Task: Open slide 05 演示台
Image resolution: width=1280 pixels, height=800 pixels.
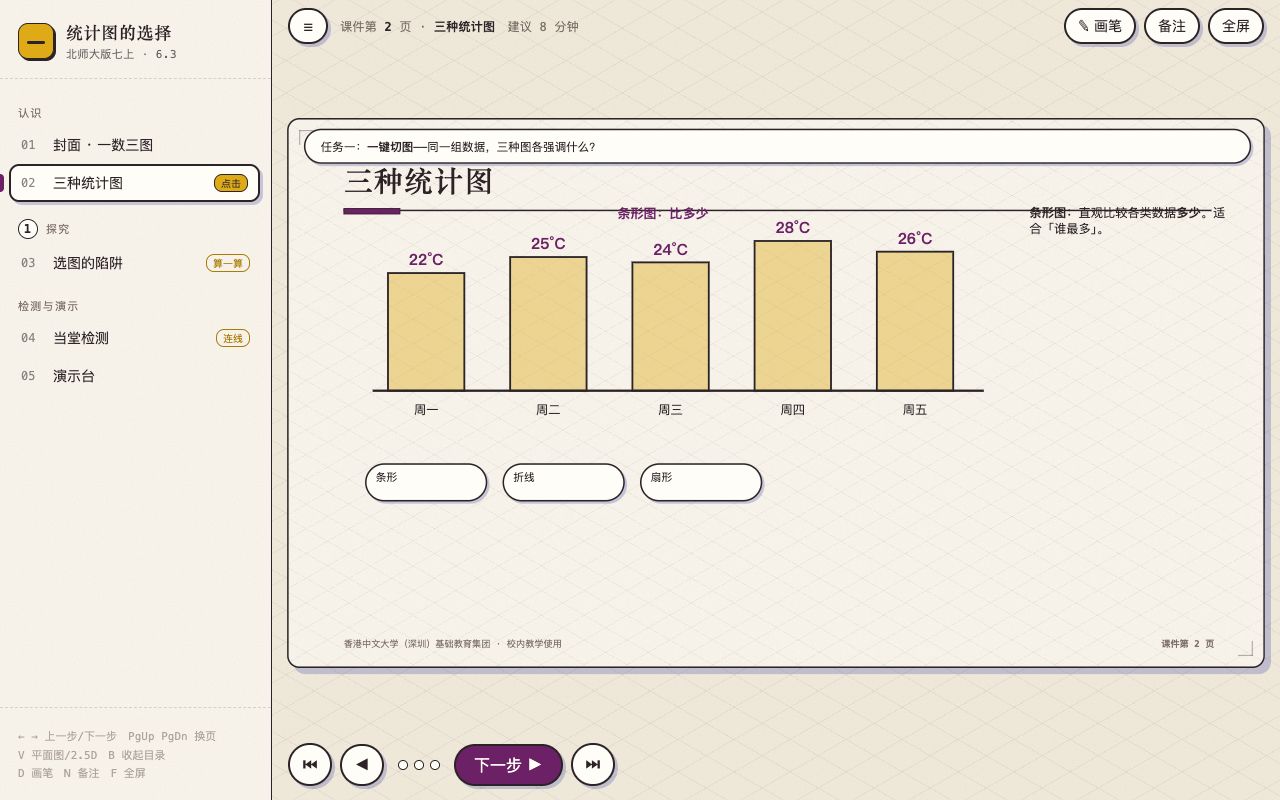Action: click(x=135, y=376)
